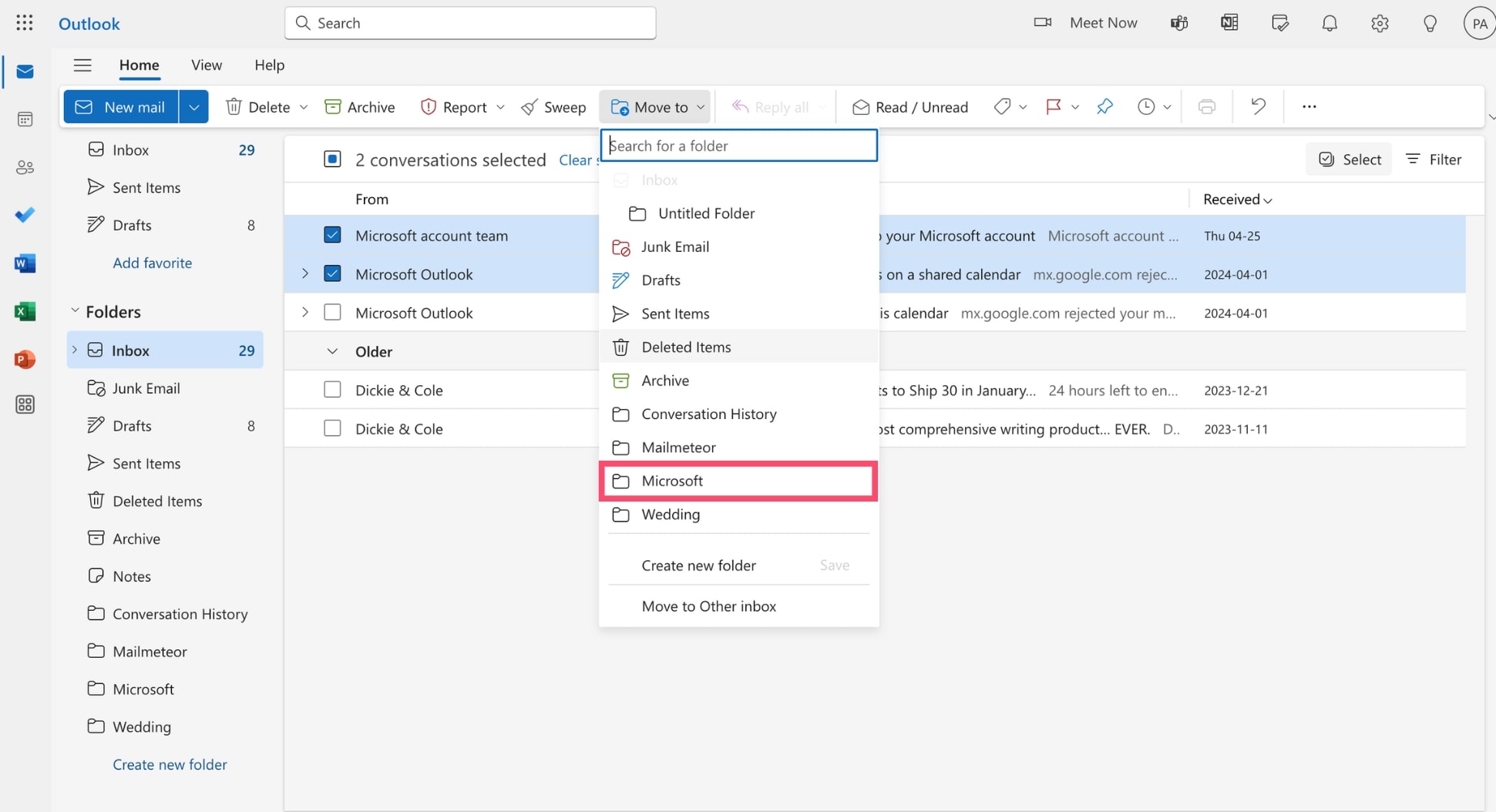
Task: Check the Dickie & Cole 2023-11-11 message
Action: pos(332,428)
